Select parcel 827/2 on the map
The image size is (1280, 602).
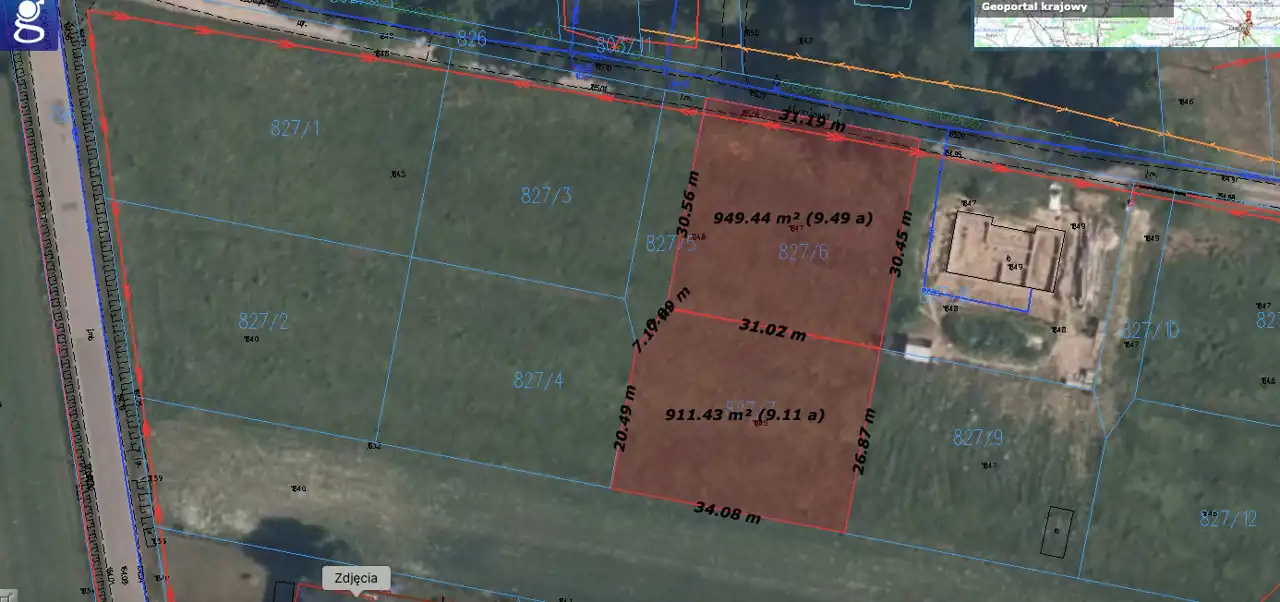pyautogui.click(x=263, y=321)
